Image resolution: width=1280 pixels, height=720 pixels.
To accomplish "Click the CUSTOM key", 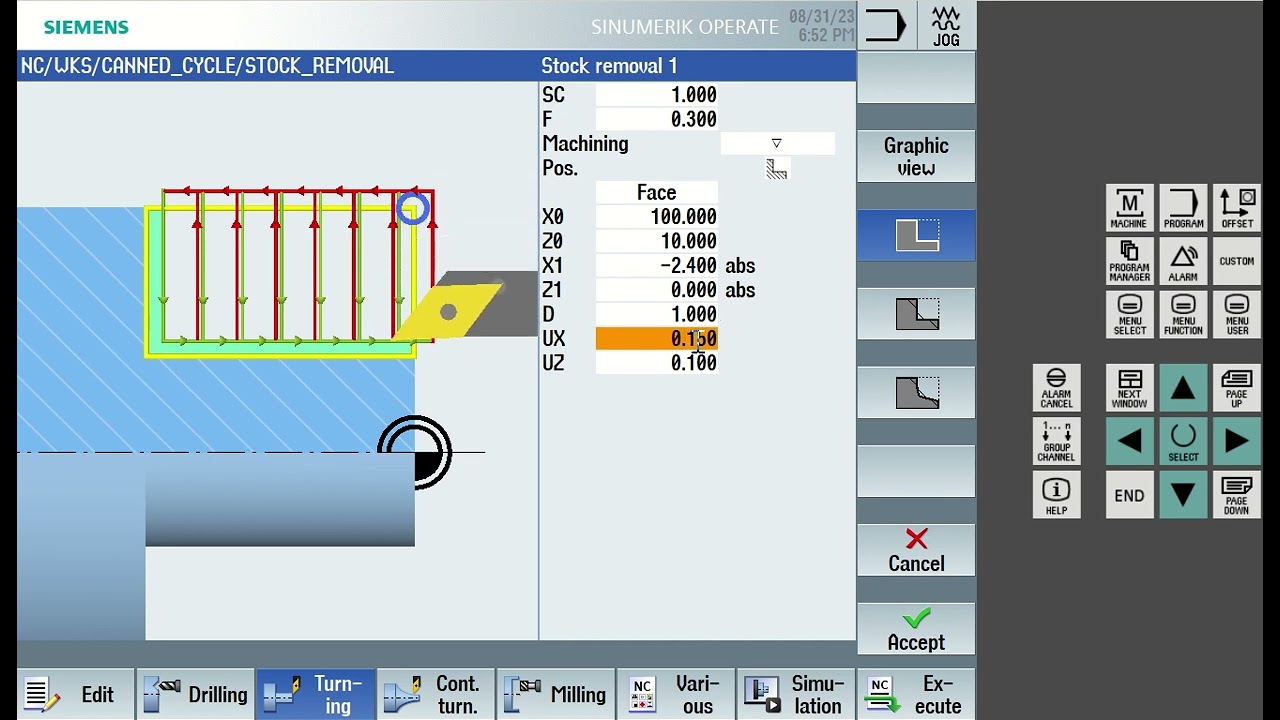I will point(1237,261).
